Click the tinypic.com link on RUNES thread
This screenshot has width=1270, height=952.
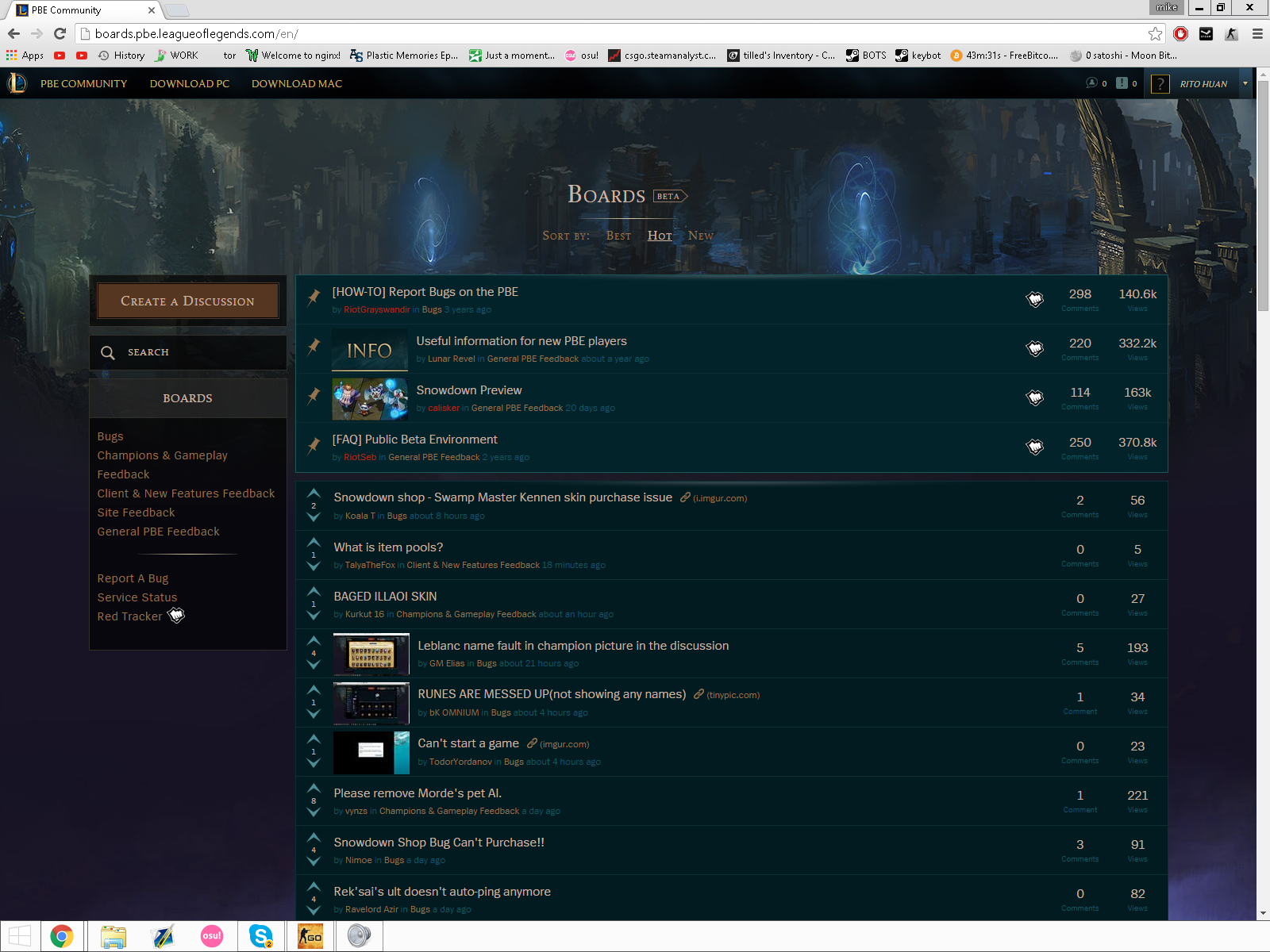click(x=733, y=695)
